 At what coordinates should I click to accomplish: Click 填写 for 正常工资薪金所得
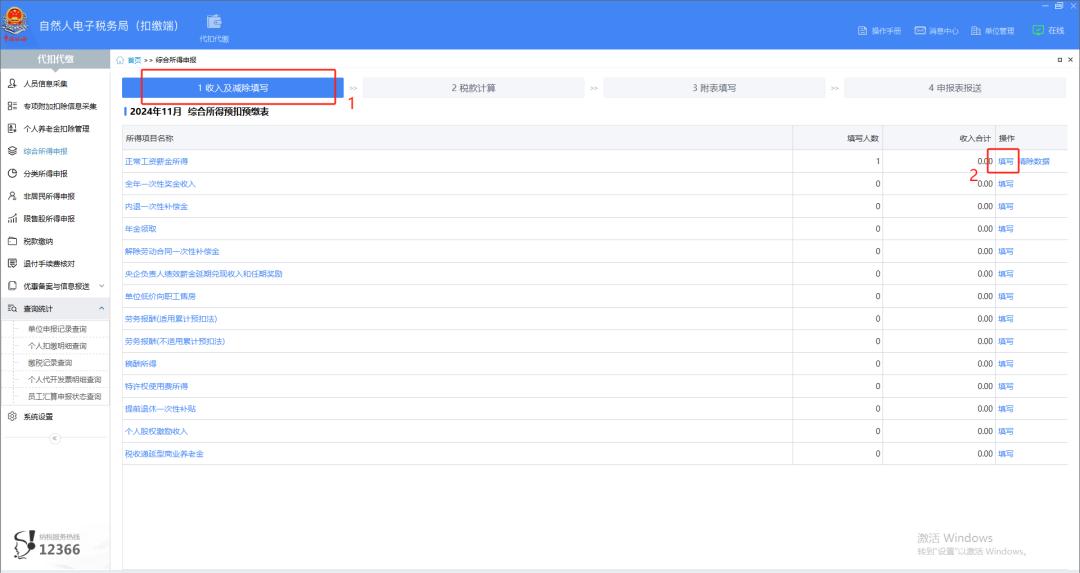click(1006, 161)
